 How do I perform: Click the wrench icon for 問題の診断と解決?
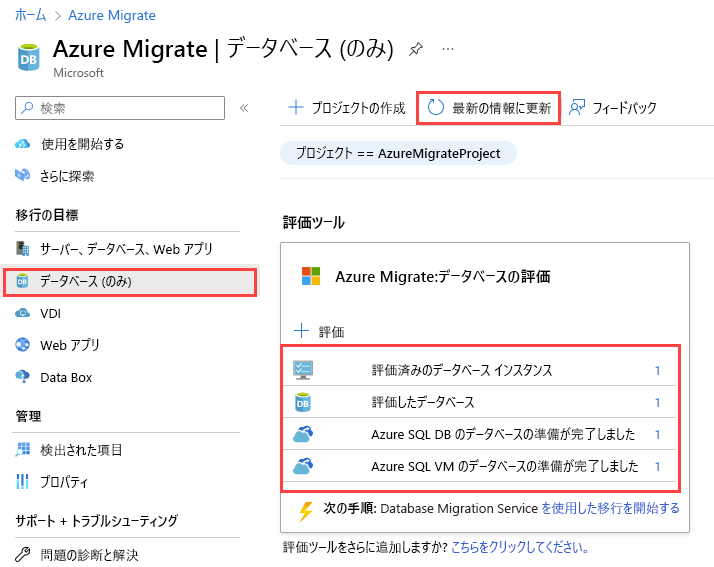[22, 554]
